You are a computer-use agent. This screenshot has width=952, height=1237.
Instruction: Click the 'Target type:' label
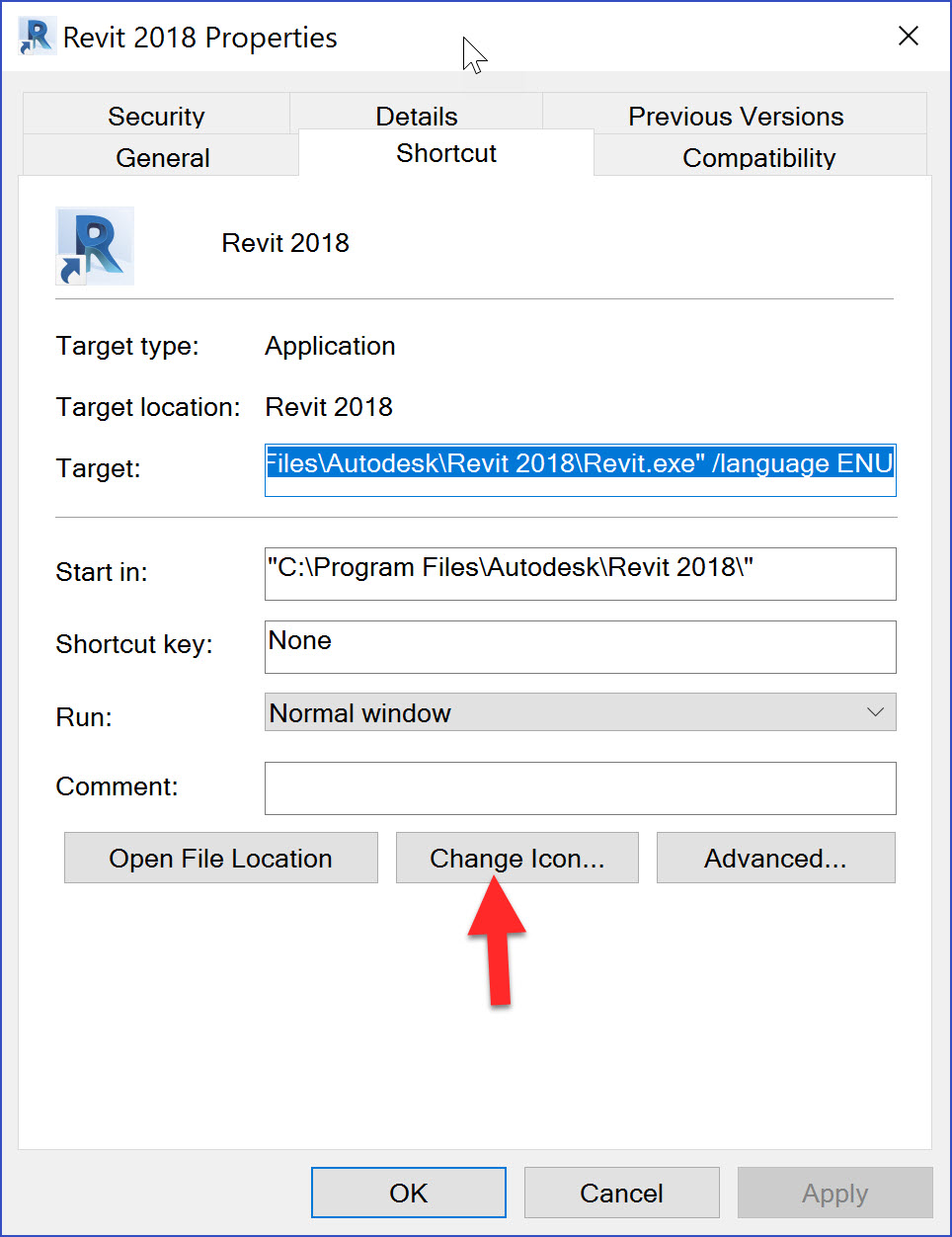[x=127, y=346]
